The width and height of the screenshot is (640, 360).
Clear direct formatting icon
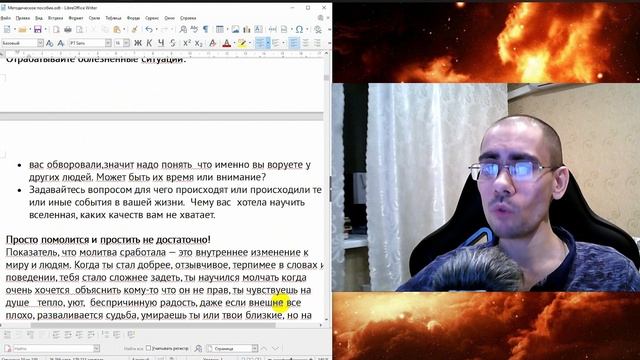coord(213,43)
